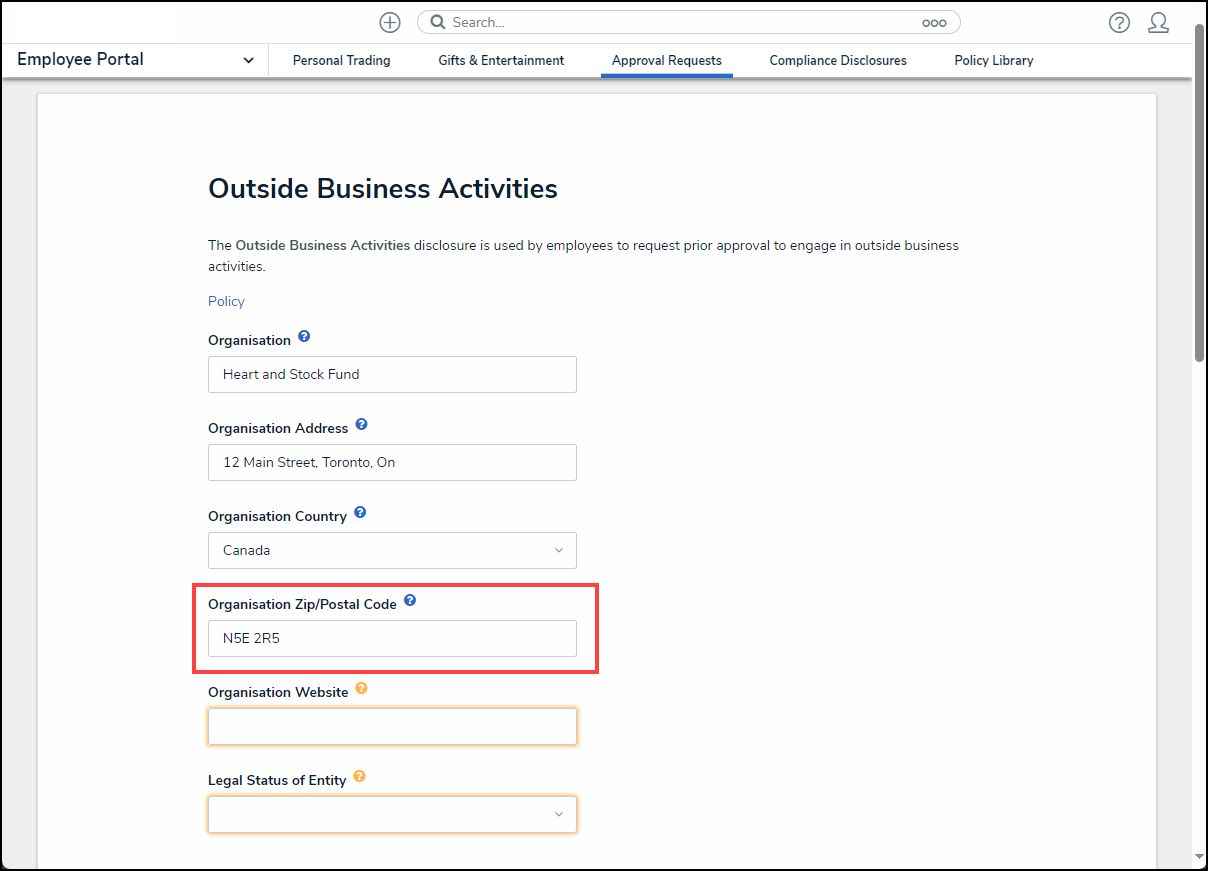Show help for Legal Status of Entity
1208x871 pixels.
point(359,777)
